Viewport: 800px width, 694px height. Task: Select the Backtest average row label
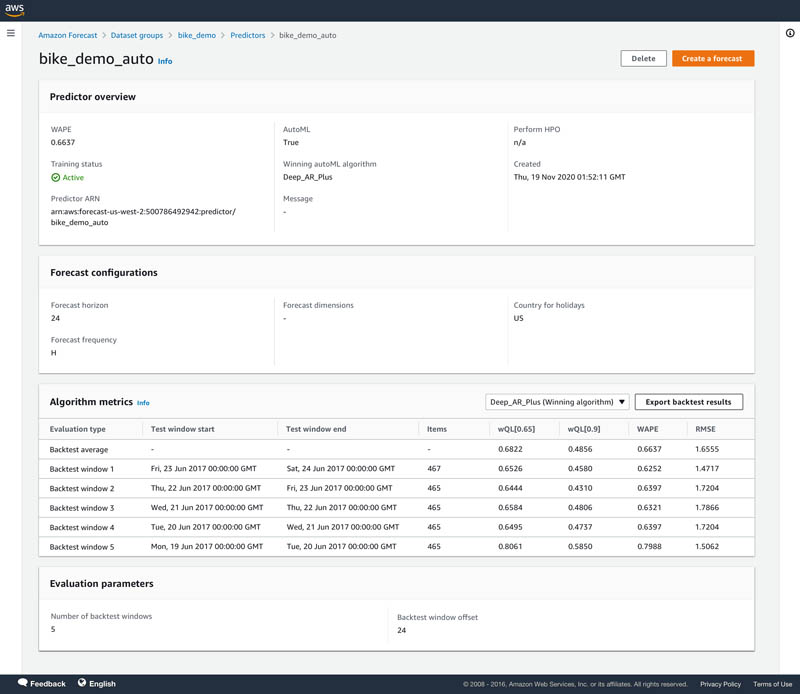pos(79,450)
